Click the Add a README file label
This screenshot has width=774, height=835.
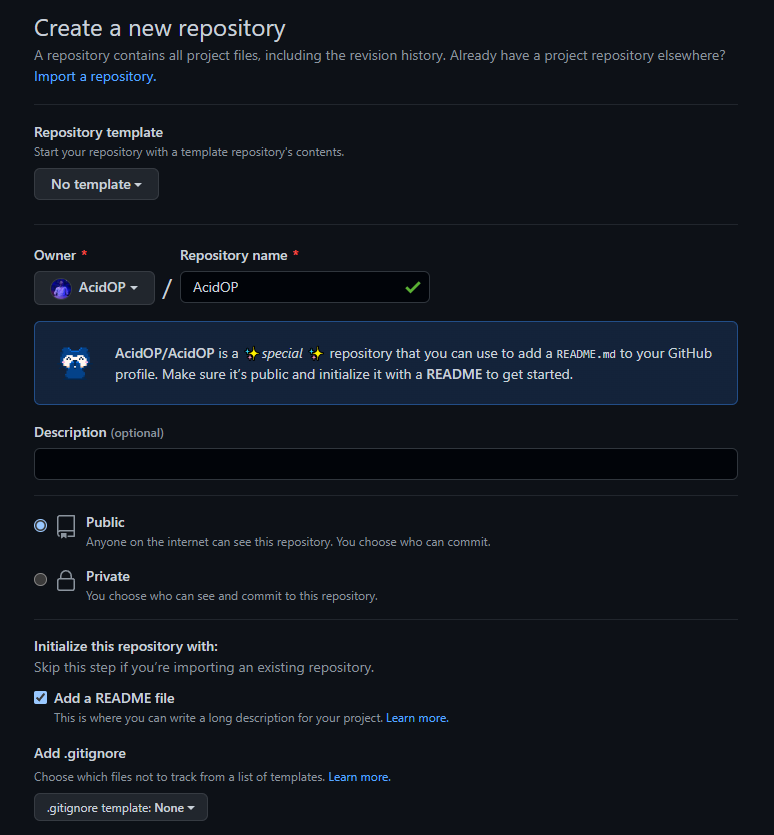tap(114, 698)
